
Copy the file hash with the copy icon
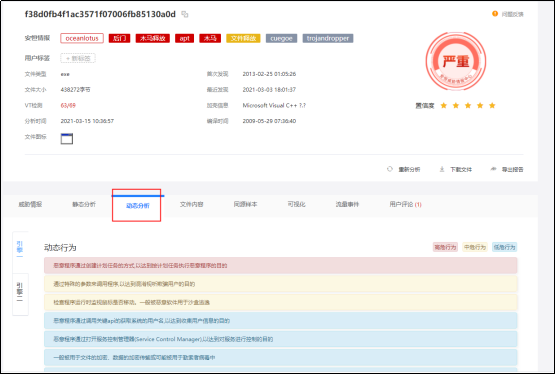(185, 15)
